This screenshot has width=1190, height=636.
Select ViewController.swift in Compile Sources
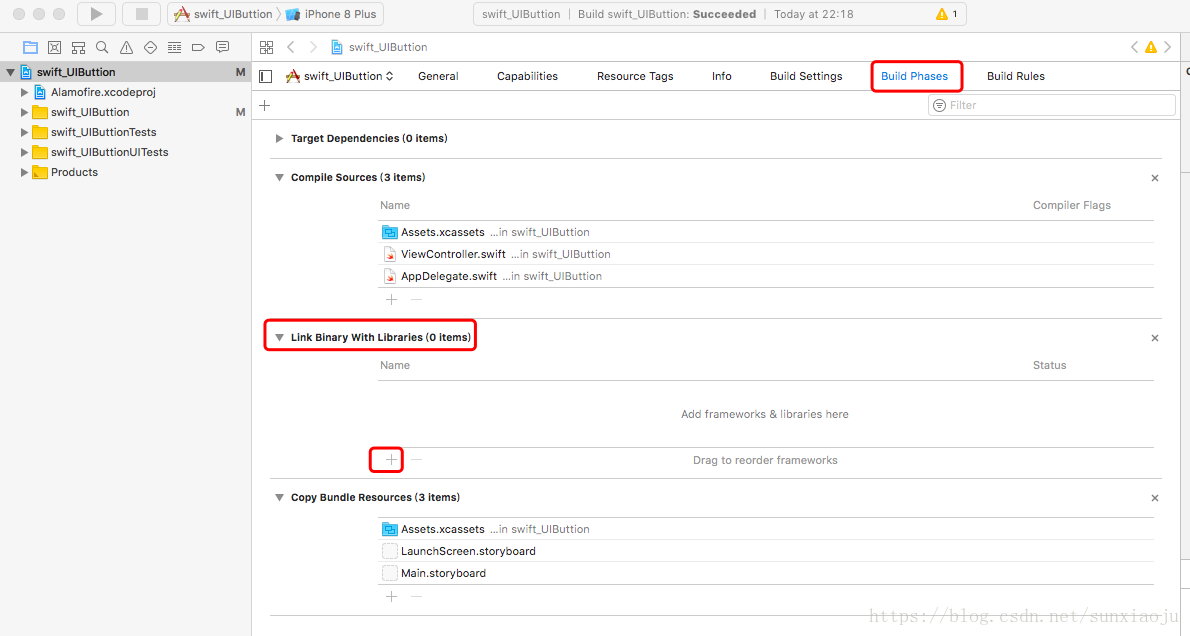(x=766, y=254)
